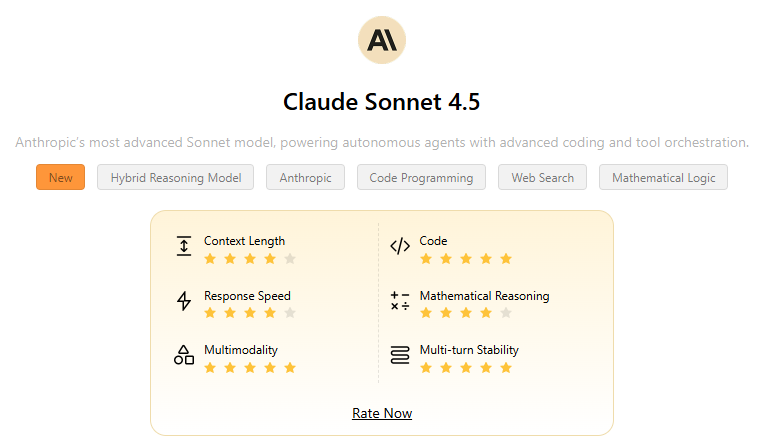This screenshot has width=764, height=444.
Task: Choose the Code Programming tag
Action: (421, 177)
